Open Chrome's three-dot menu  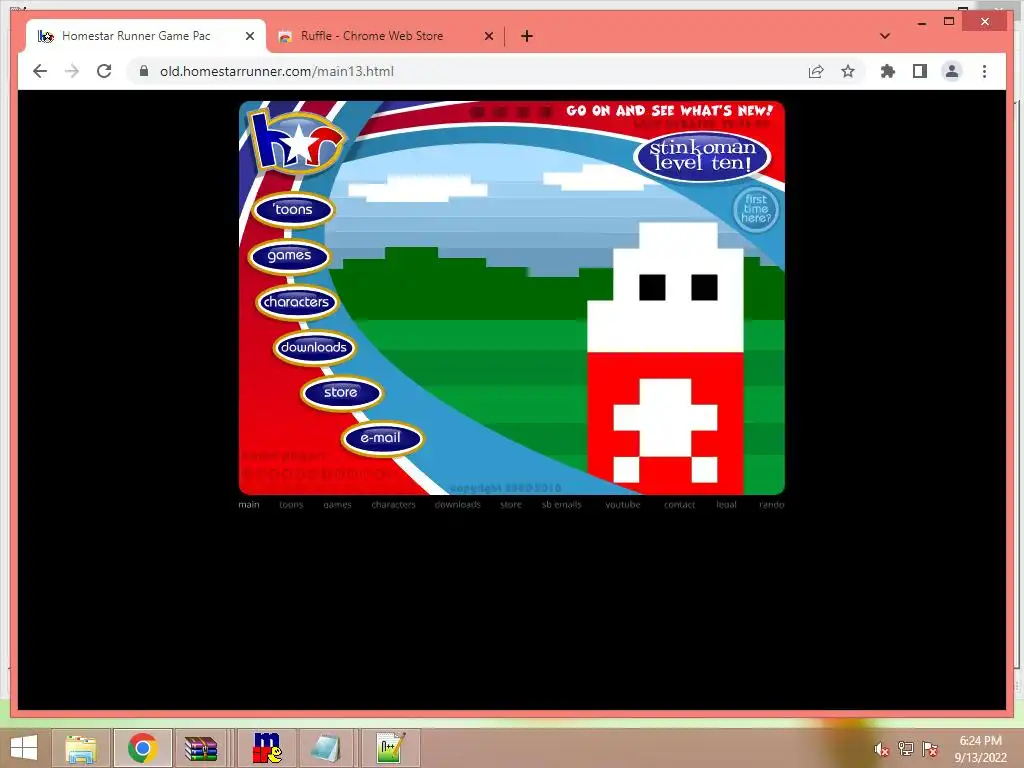point(984,71)
